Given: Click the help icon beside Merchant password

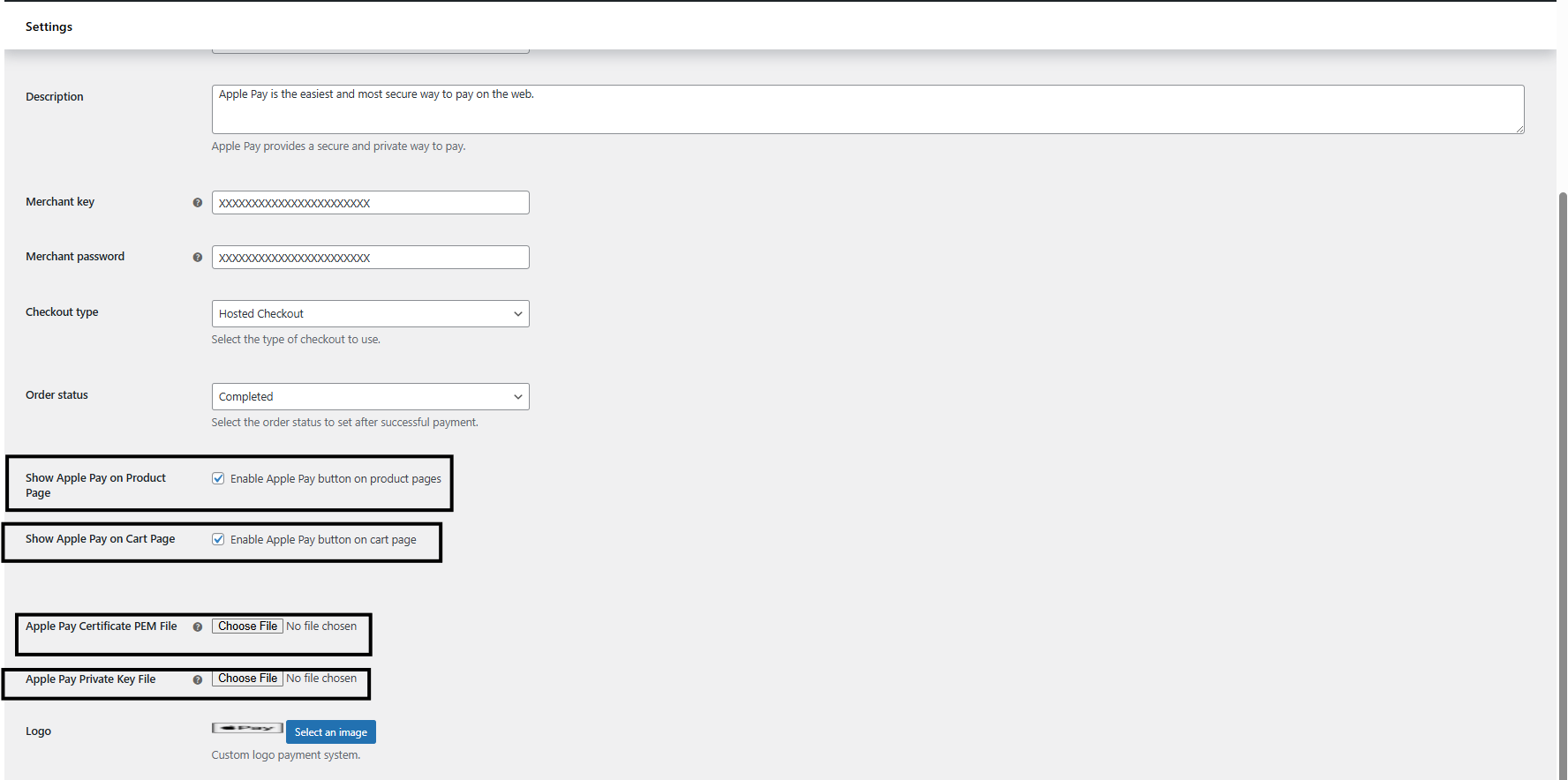Looking at the screenshot, I should click(x=198, y=258).
